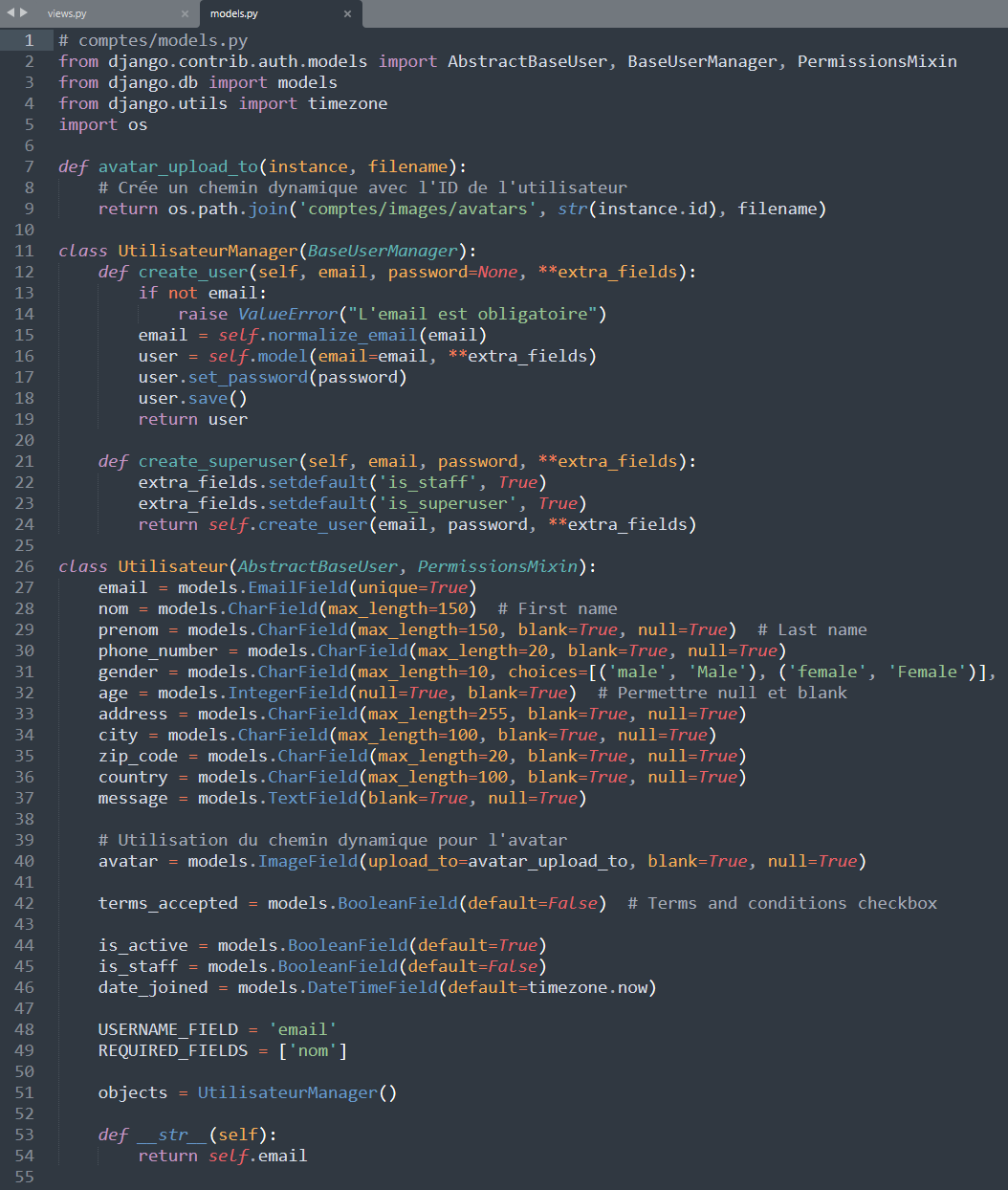The image size is (1008, 1190).
Task: Click the '__str__' method name
Action: [x=173, y=1135]
